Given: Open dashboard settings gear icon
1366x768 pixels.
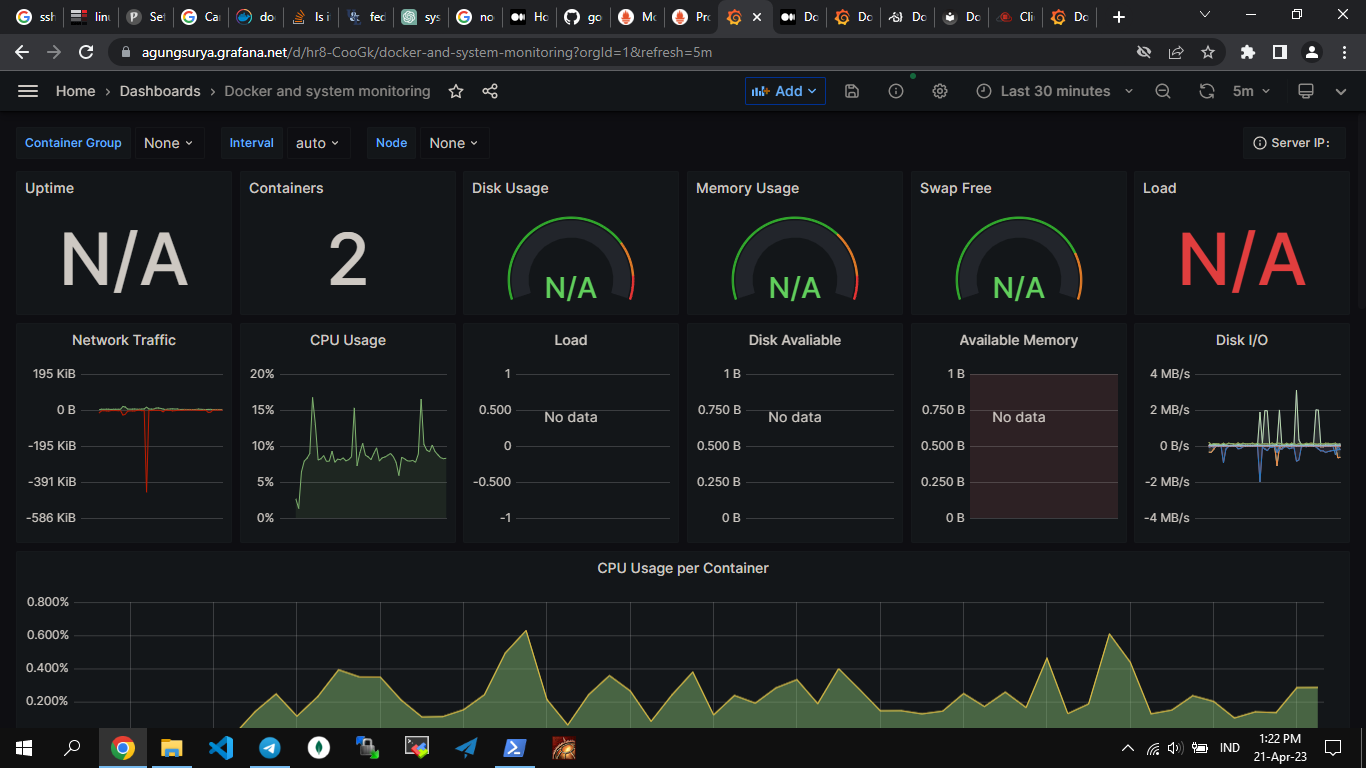Looking at the screenshot, I should pos(940,91).
